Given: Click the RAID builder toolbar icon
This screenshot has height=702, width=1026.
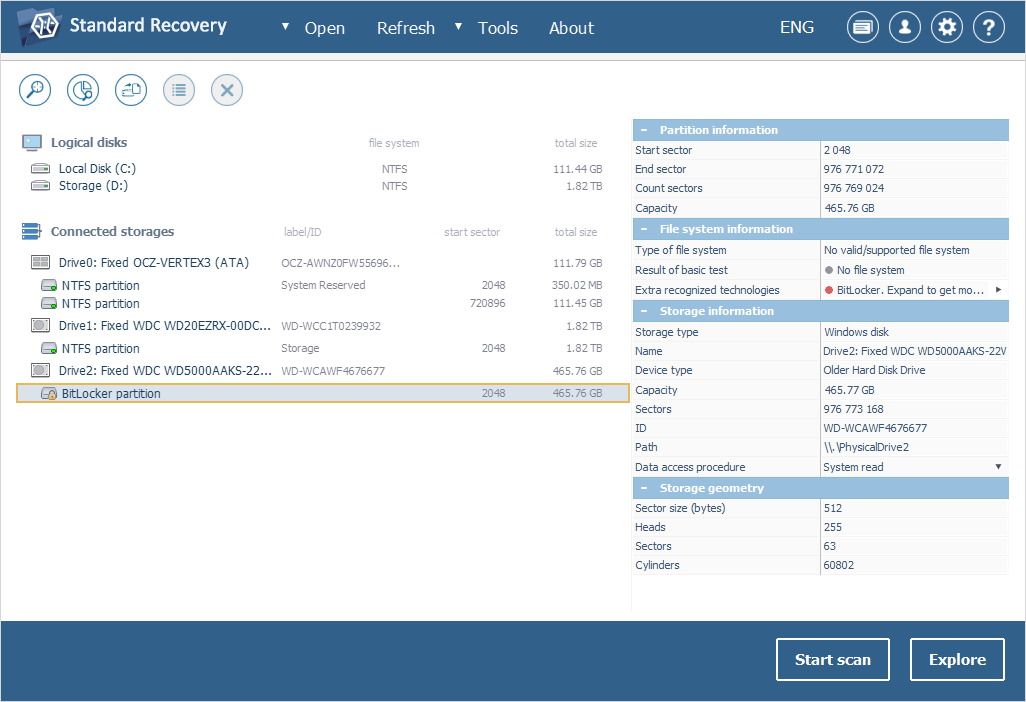Looking at the screenshot, I should tap(131, 90).
